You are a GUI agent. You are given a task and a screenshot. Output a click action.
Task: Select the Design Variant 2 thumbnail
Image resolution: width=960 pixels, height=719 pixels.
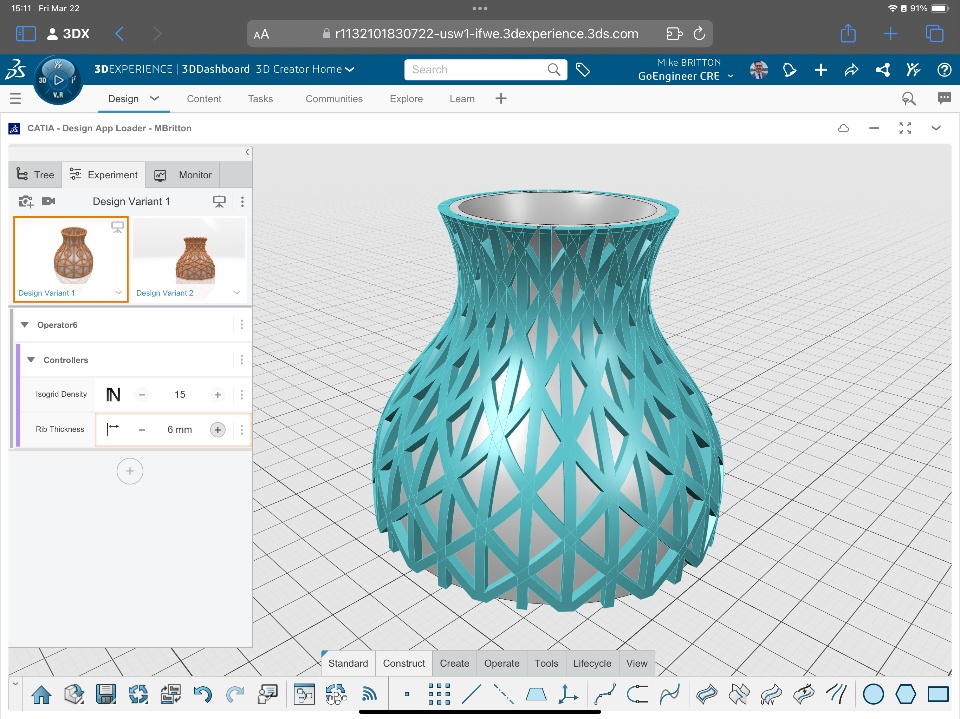tap(189, 257)
